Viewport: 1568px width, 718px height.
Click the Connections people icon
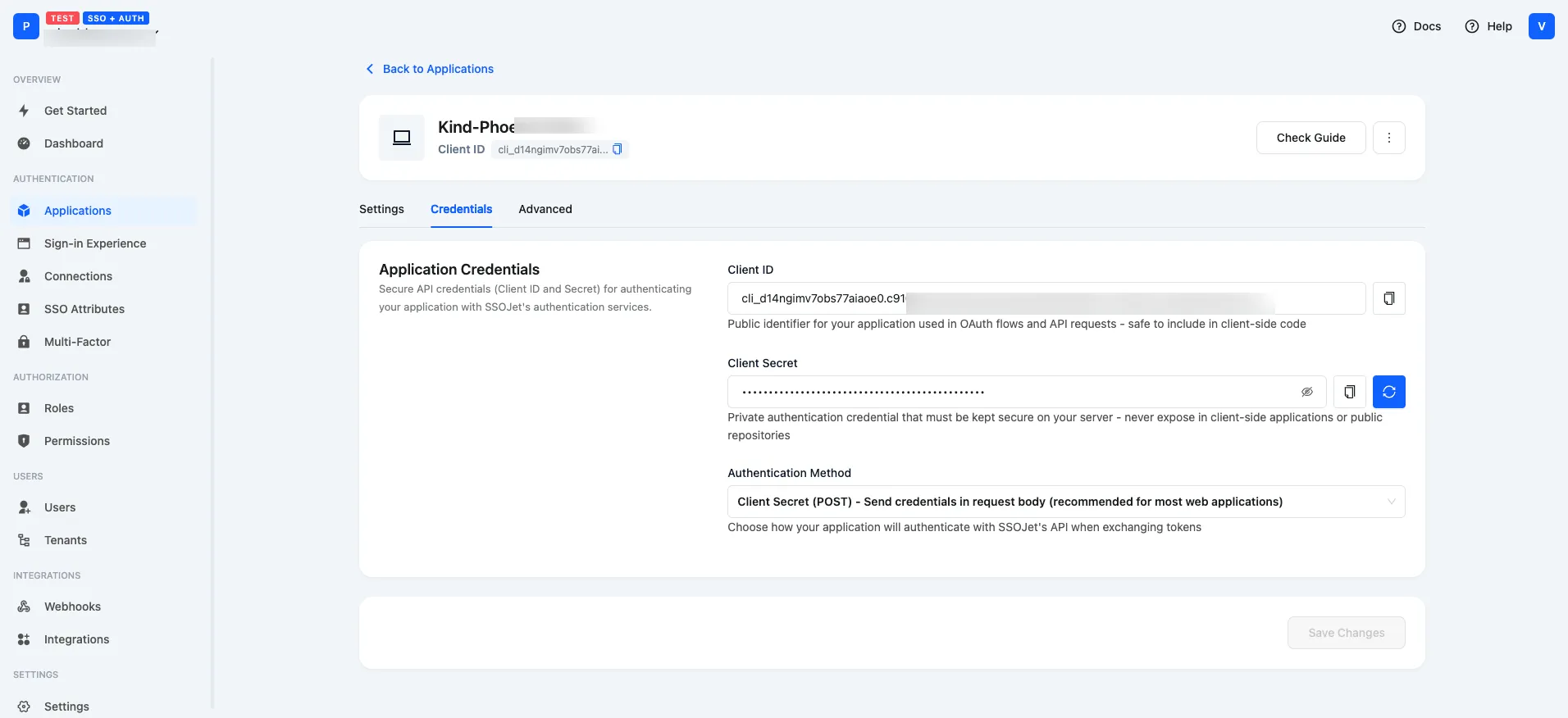24,276
